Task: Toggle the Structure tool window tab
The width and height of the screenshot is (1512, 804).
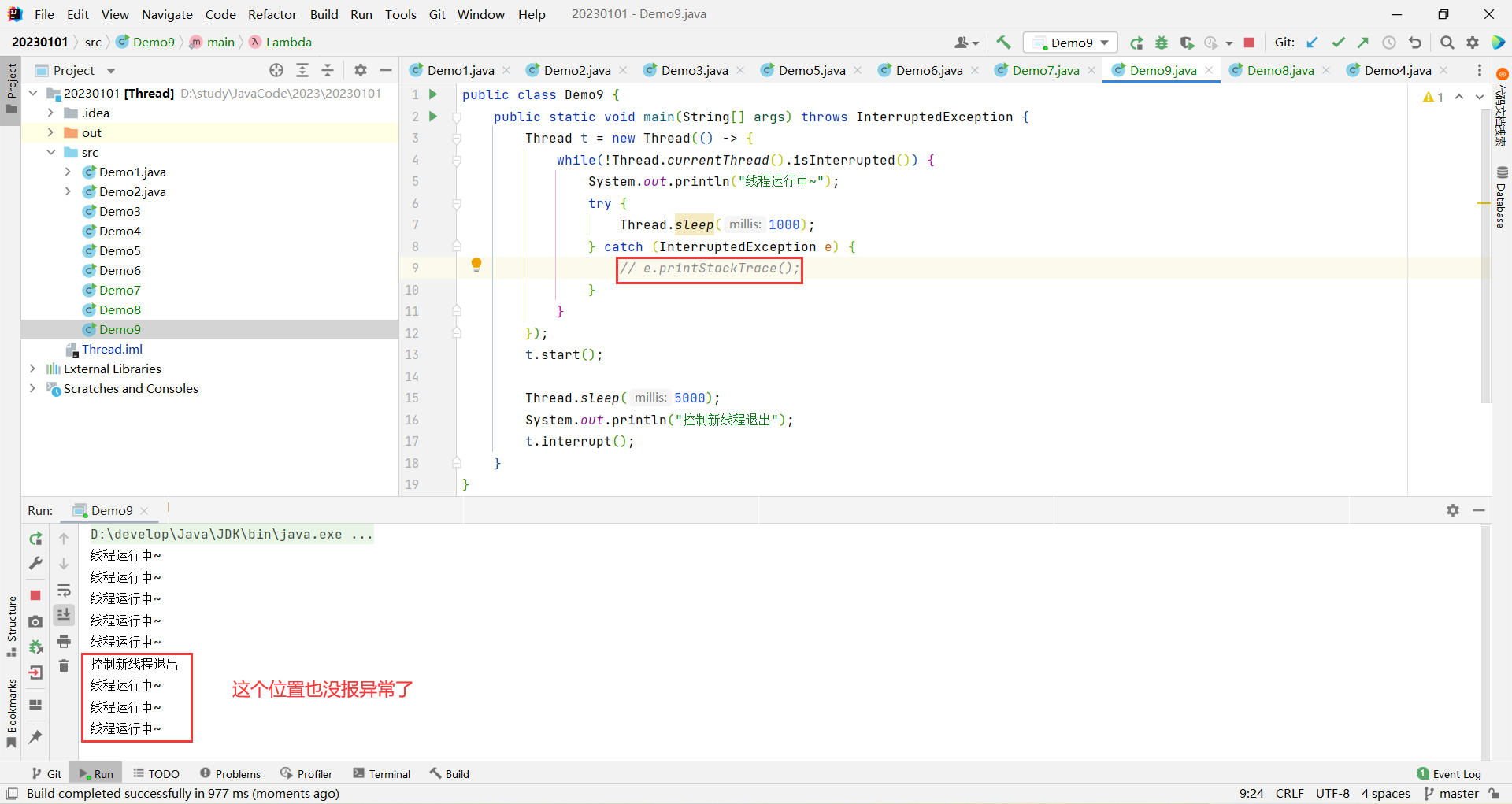Action: click(x=11, y=626)
